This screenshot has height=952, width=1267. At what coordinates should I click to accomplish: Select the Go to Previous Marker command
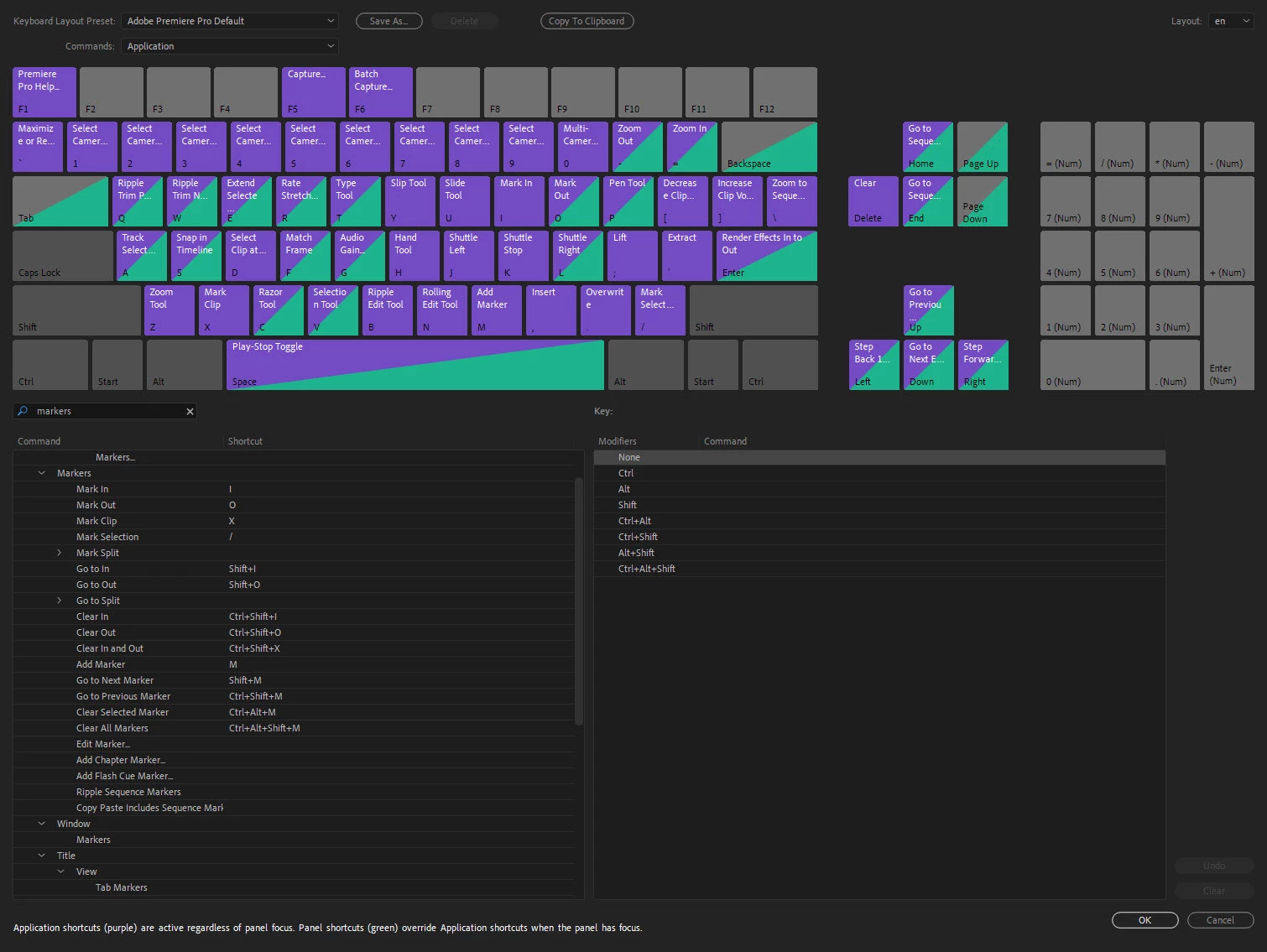point(294,696)
